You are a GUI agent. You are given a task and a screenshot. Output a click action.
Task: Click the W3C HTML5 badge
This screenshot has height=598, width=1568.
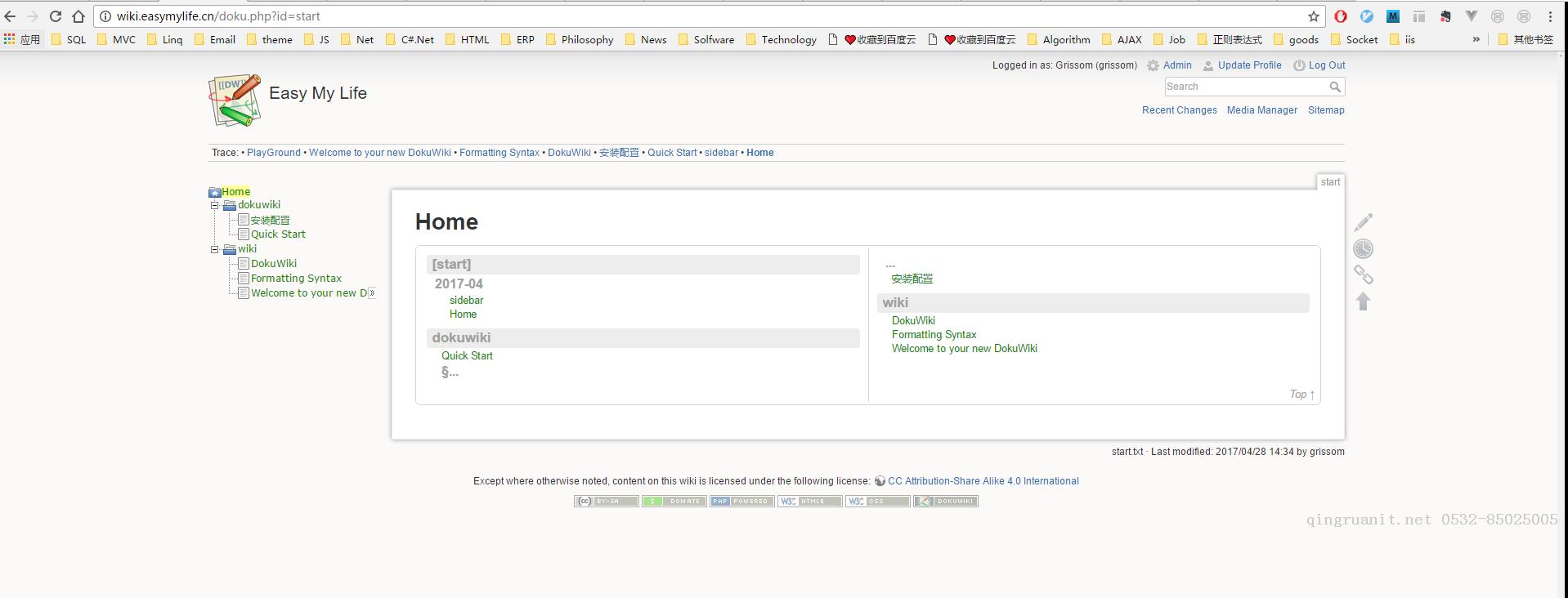810,502
